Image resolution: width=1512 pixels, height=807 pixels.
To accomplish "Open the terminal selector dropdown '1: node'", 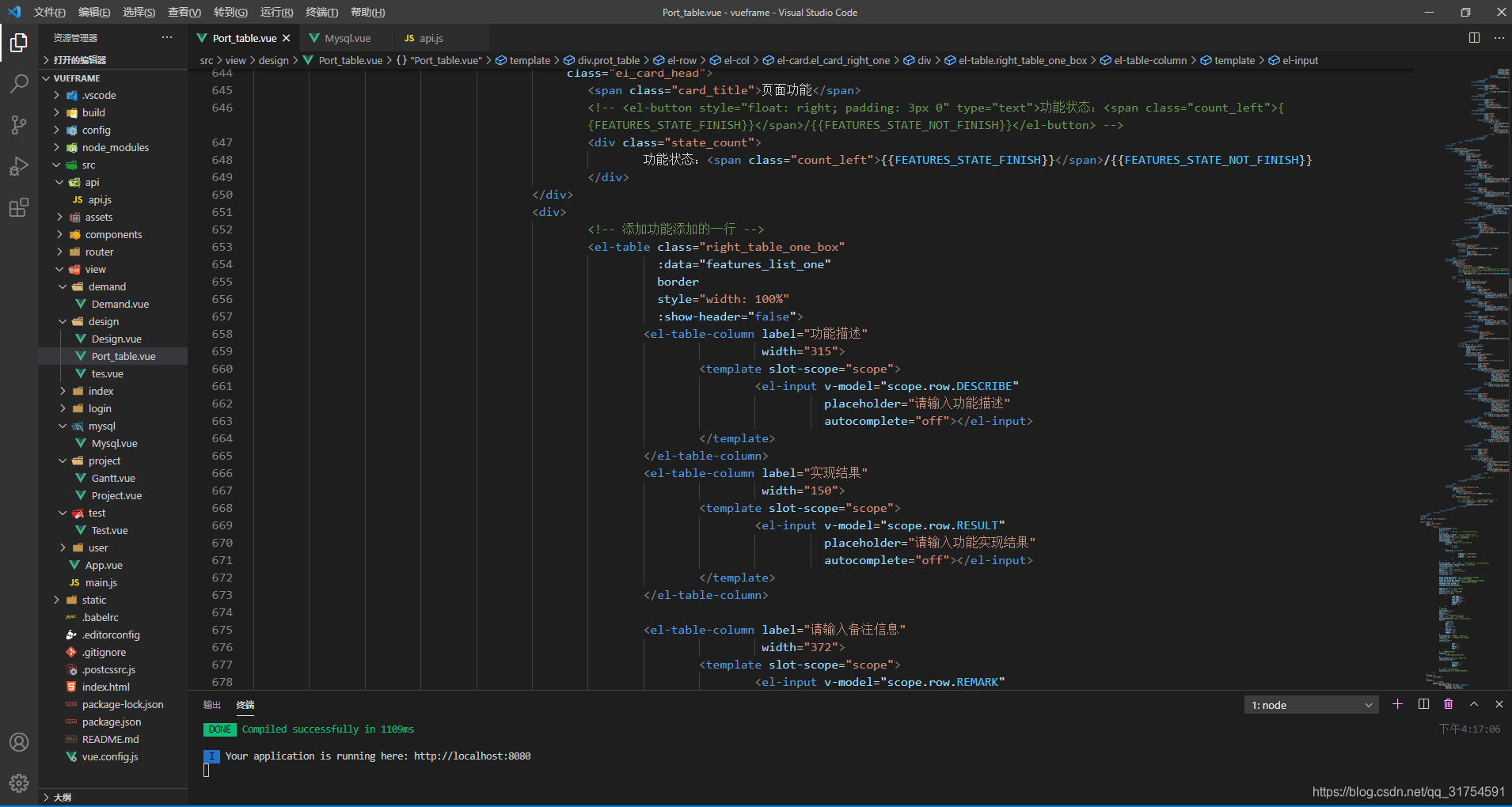I will 1311,705.
